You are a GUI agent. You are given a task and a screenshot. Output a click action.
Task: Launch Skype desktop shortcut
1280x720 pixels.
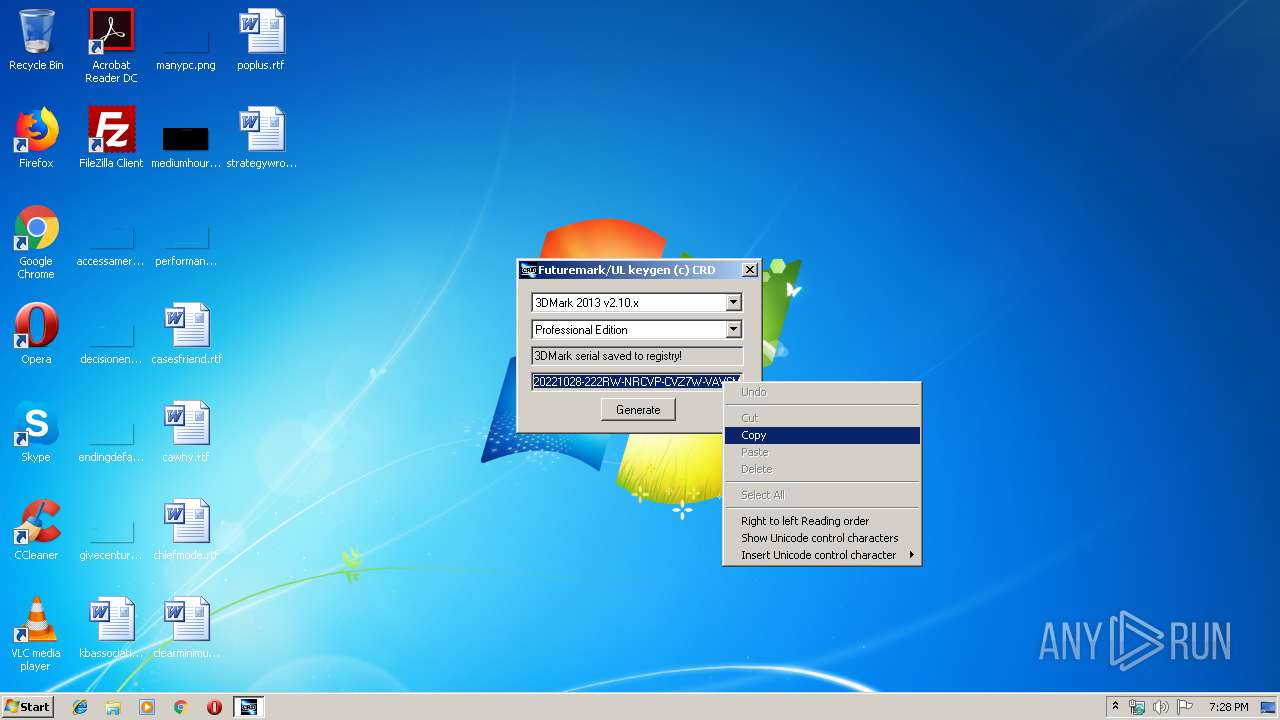(x=36, y=432)
